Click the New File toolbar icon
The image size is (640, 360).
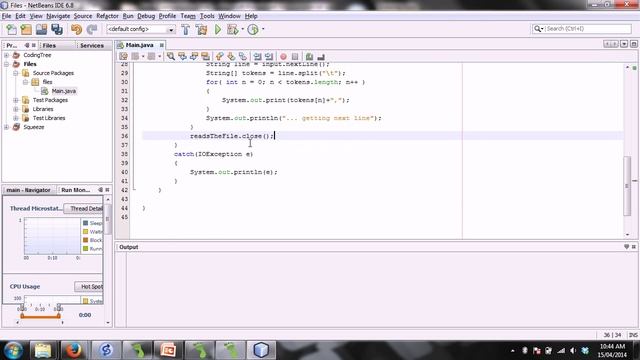(x=11, y=29)
